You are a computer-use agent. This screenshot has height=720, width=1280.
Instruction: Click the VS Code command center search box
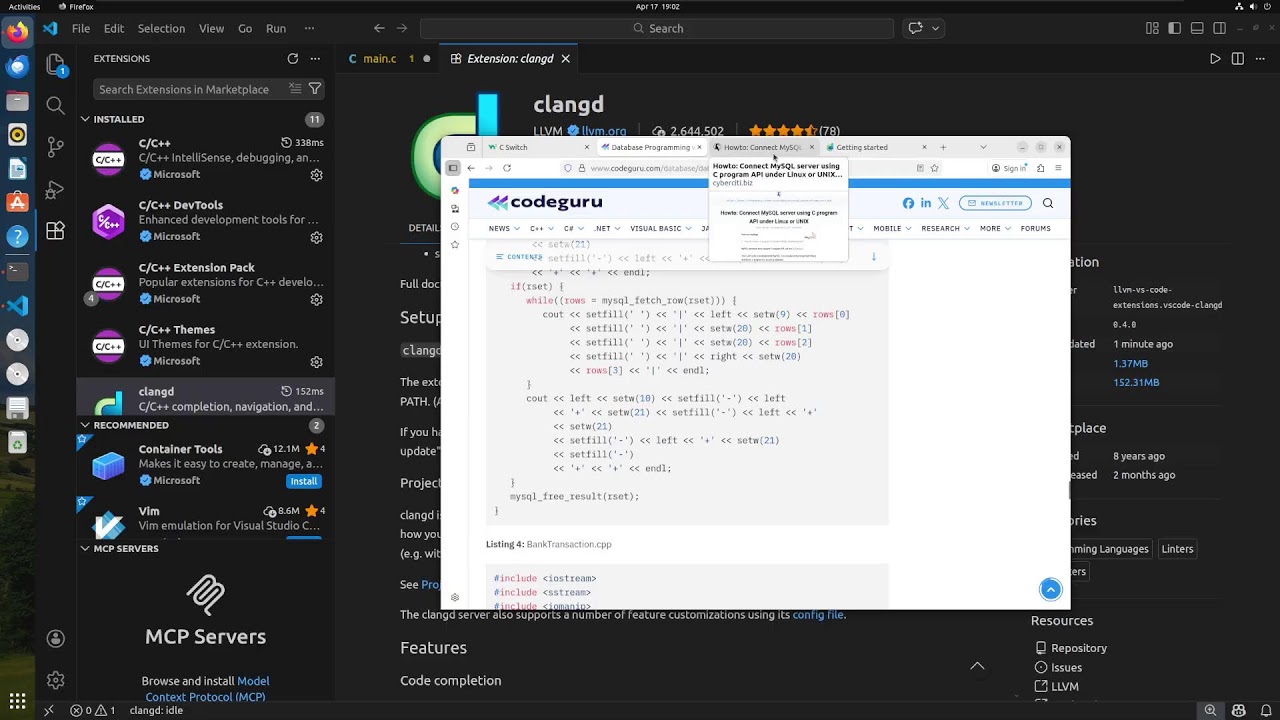coord(659,28)
